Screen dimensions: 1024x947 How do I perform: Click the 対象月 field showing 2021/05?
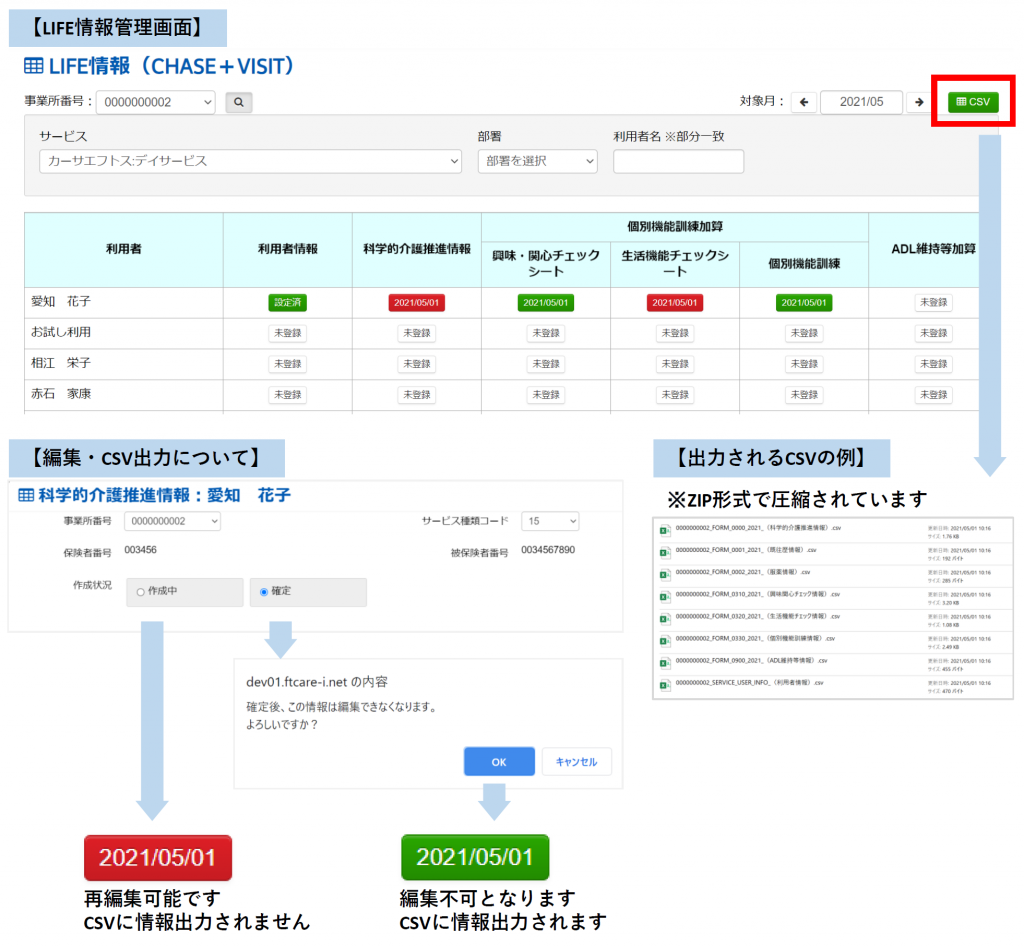point(861,102)
